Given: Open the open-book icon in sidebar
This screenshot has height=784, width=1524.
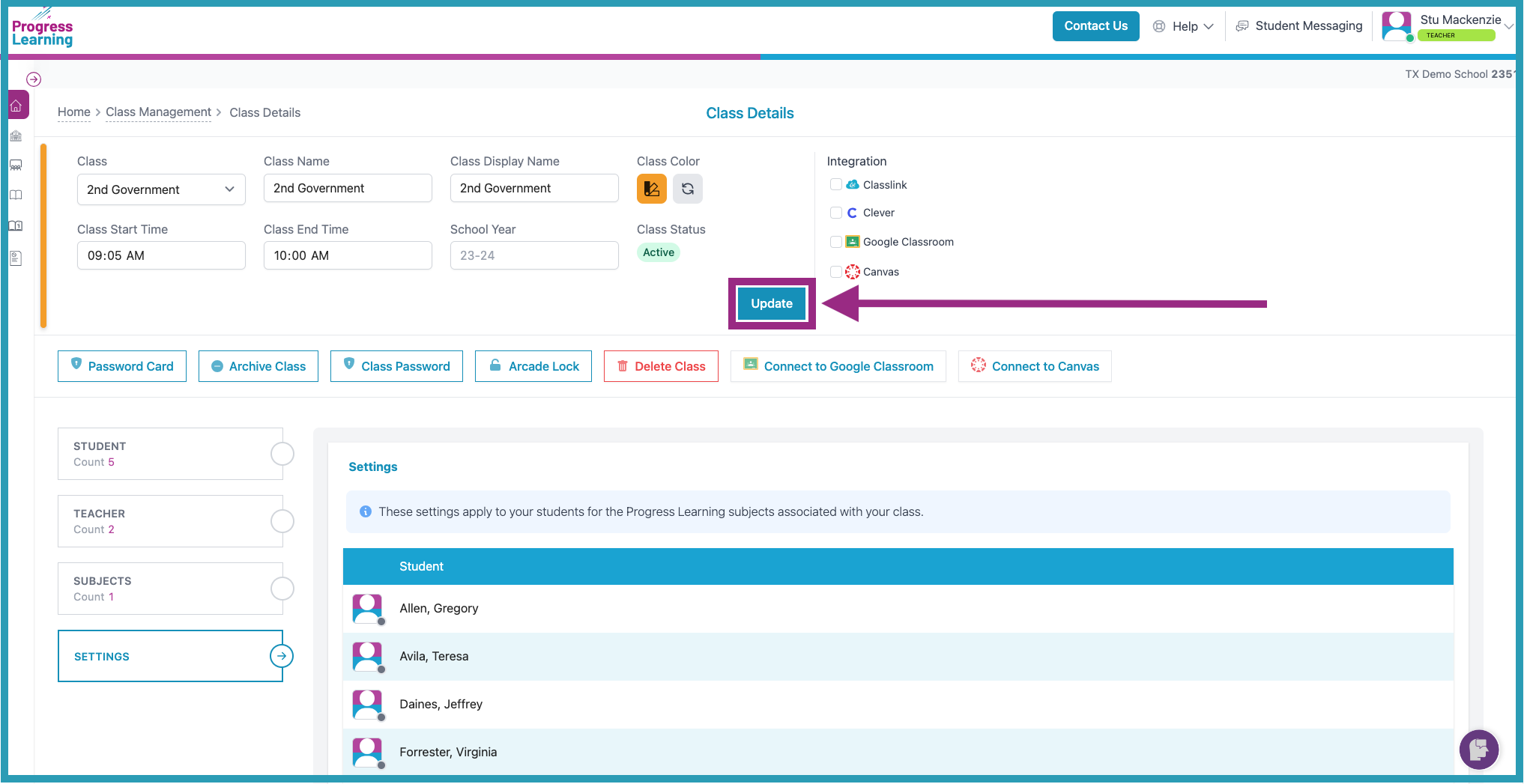Looking at the screenshot, I should (16, 195).
